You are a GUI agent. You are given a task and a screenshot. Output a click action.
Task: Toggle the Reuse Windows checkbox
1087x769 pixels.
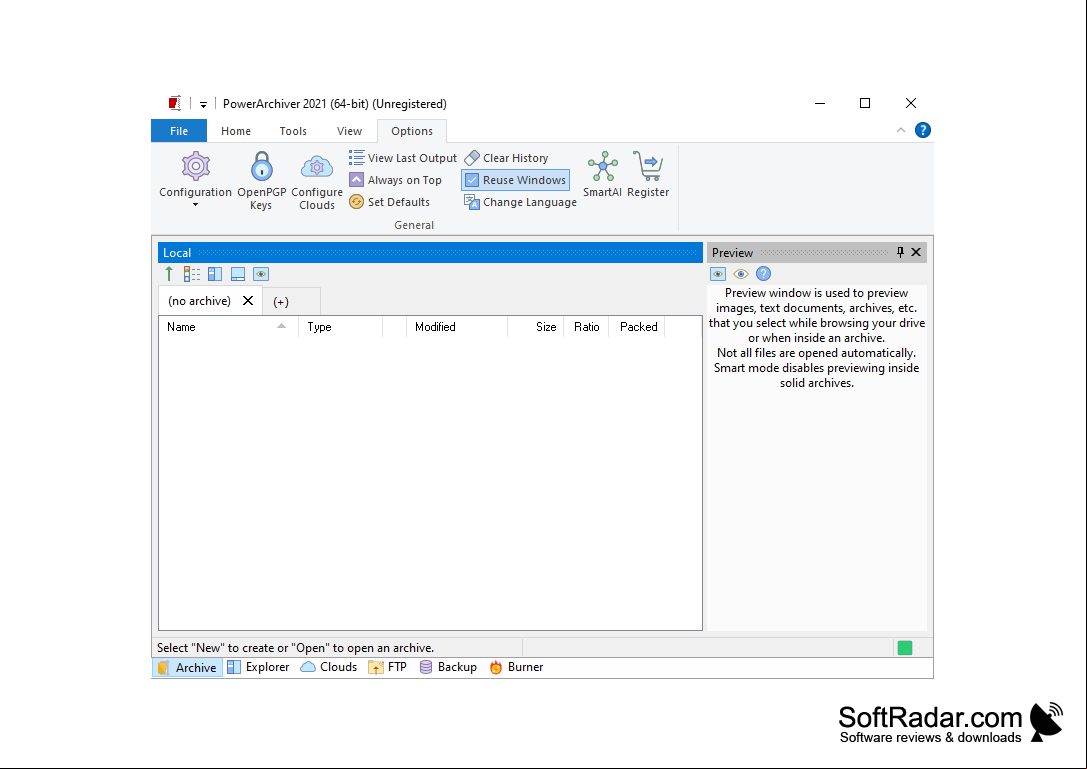(x=516, y=180)
